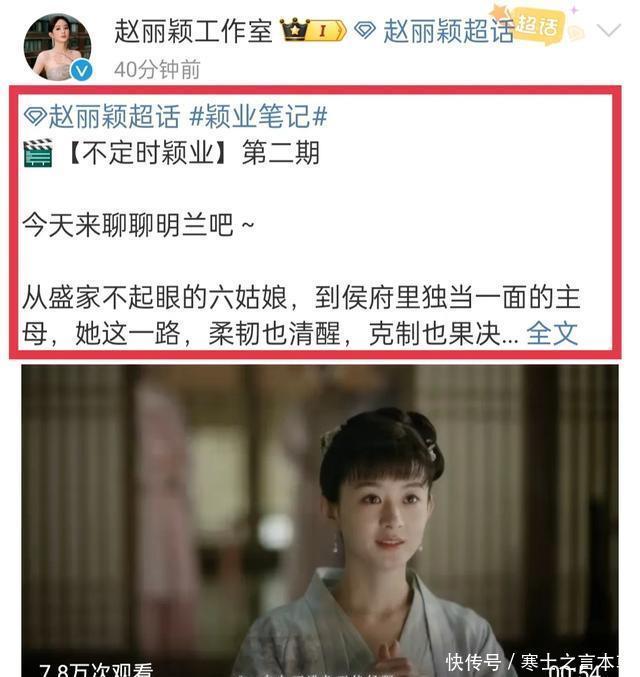Open the 赵丽颖工作室 profile avatar
Viewport: 640px width, 677px height.
(x=57, y=47)
